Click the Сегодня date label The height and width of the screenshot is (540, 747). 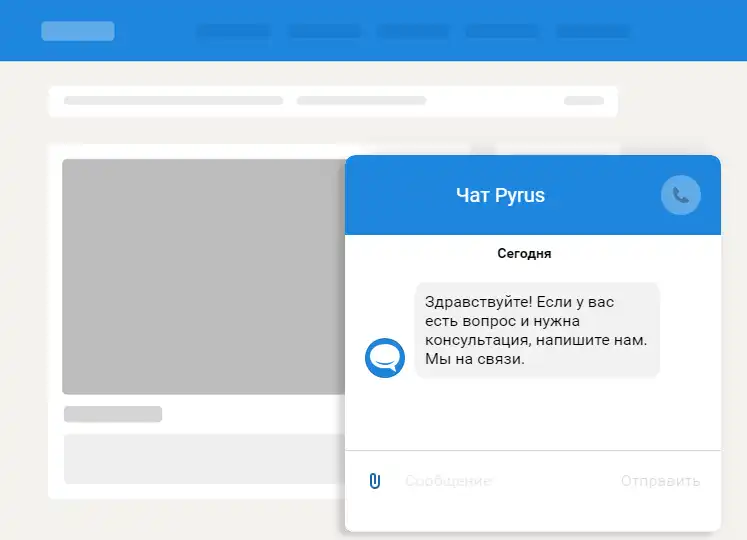click(524, 254)
